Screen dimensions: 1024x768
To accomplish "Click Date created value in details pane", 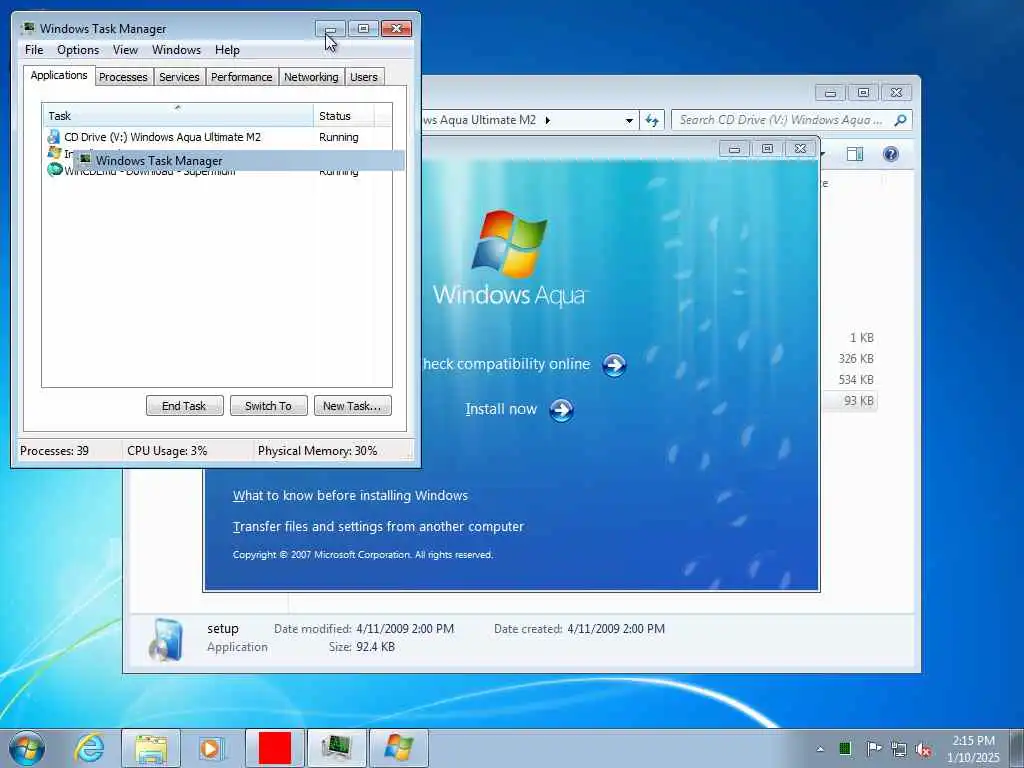I will click(x=616, y=629).
